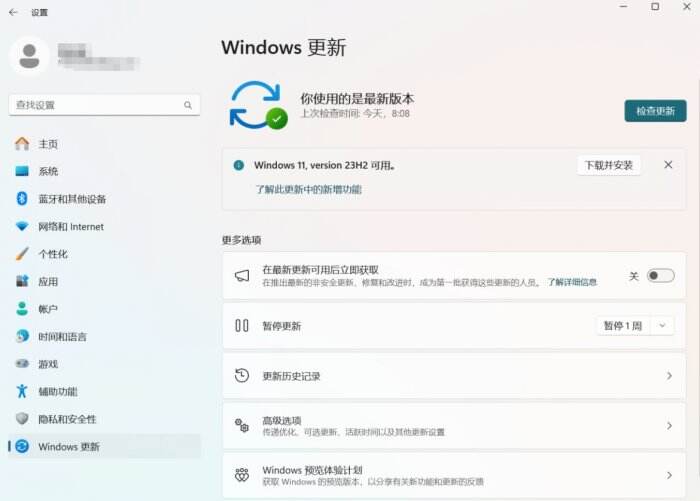The height and width of the screenshot is (501, 700).
Task: Toggle 在最新更新可用后立即获取 switch
Action: point(660,276)
